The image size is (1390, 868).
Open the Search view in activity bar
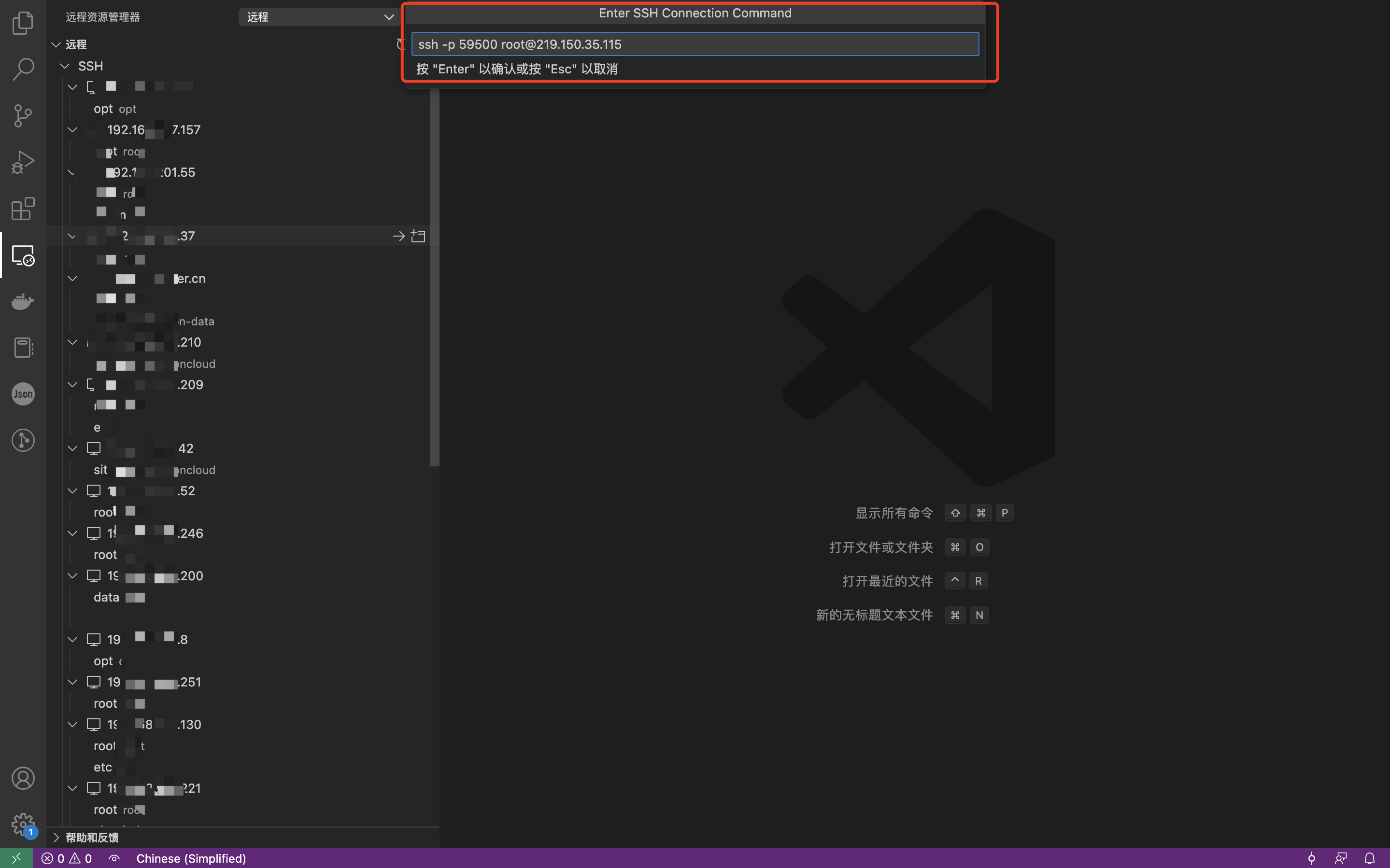click(23, 69)
